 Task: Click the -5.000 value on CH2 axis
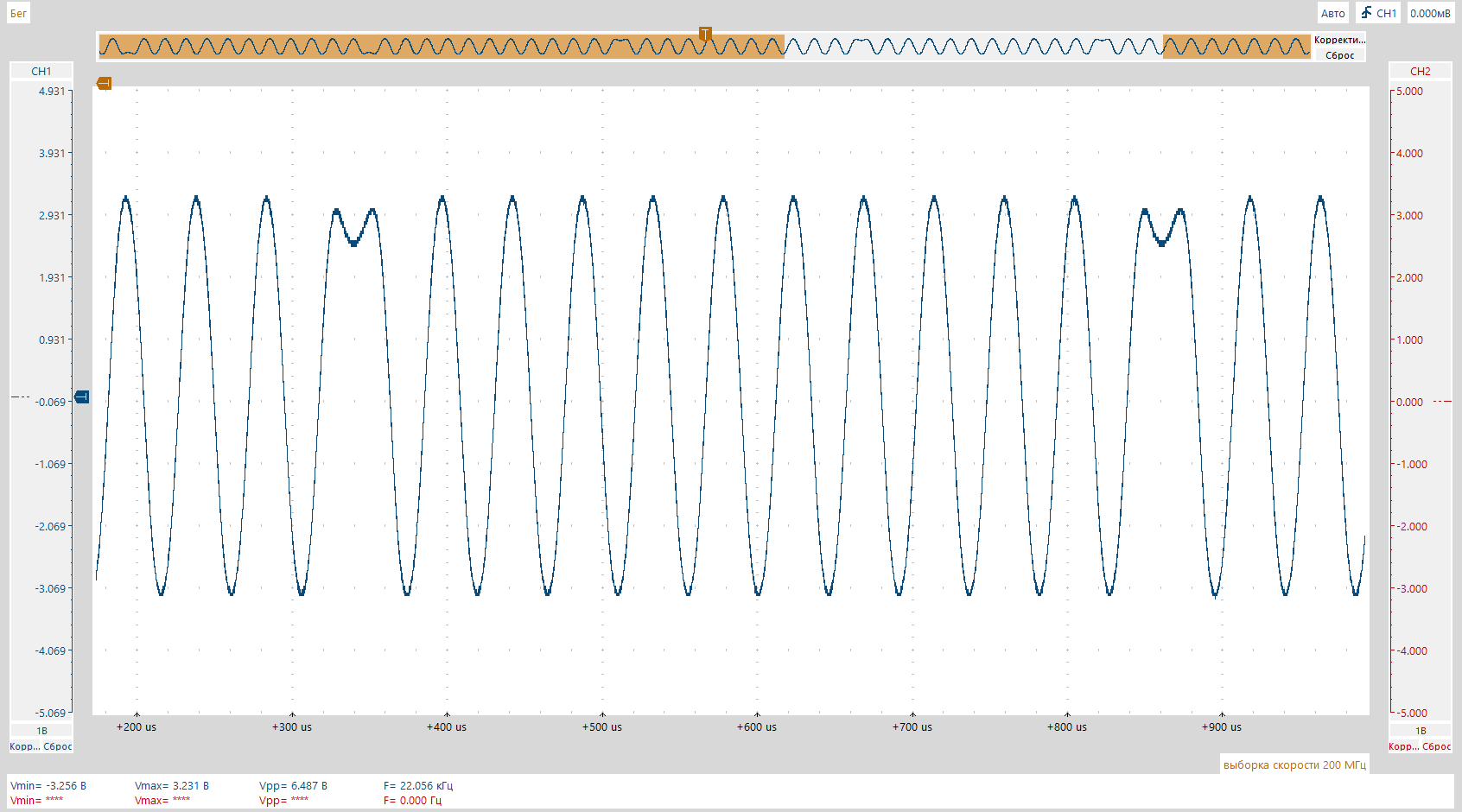coord(1411,713)
